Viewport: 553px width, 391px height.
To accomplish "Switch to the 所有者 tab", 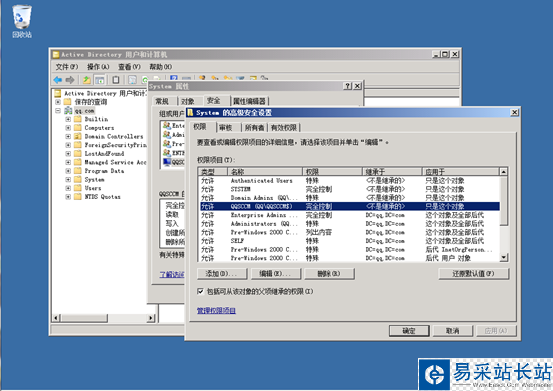I will click(255, 128).
